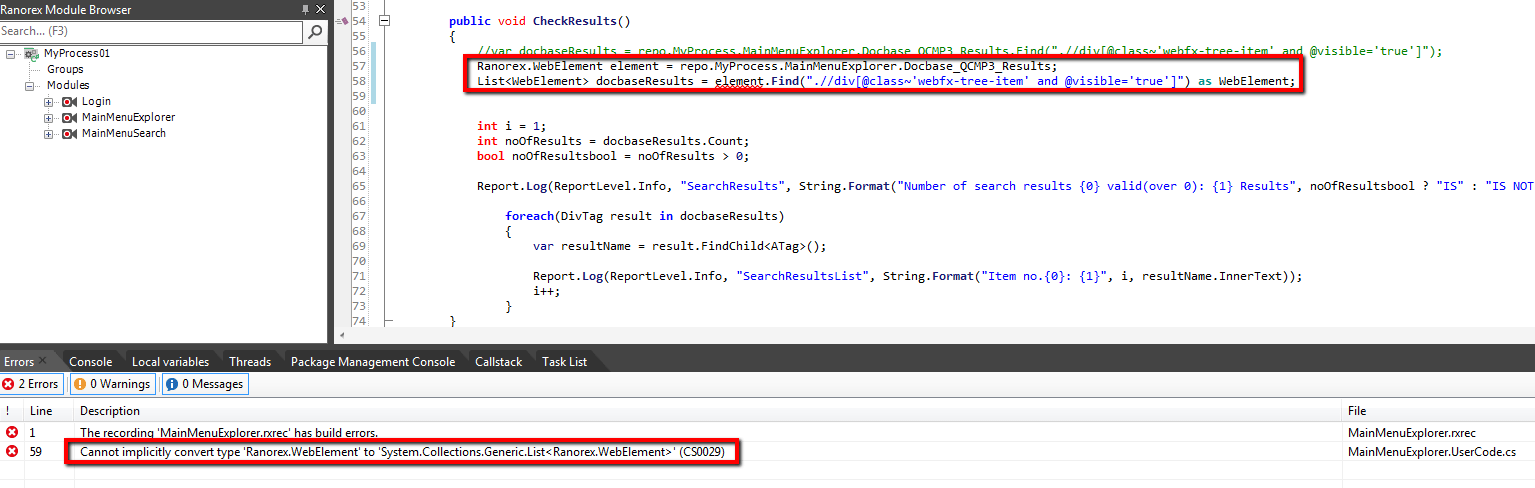
Task: Close the Errors tab
Action: pyautogui.click(x=43, y=362)
